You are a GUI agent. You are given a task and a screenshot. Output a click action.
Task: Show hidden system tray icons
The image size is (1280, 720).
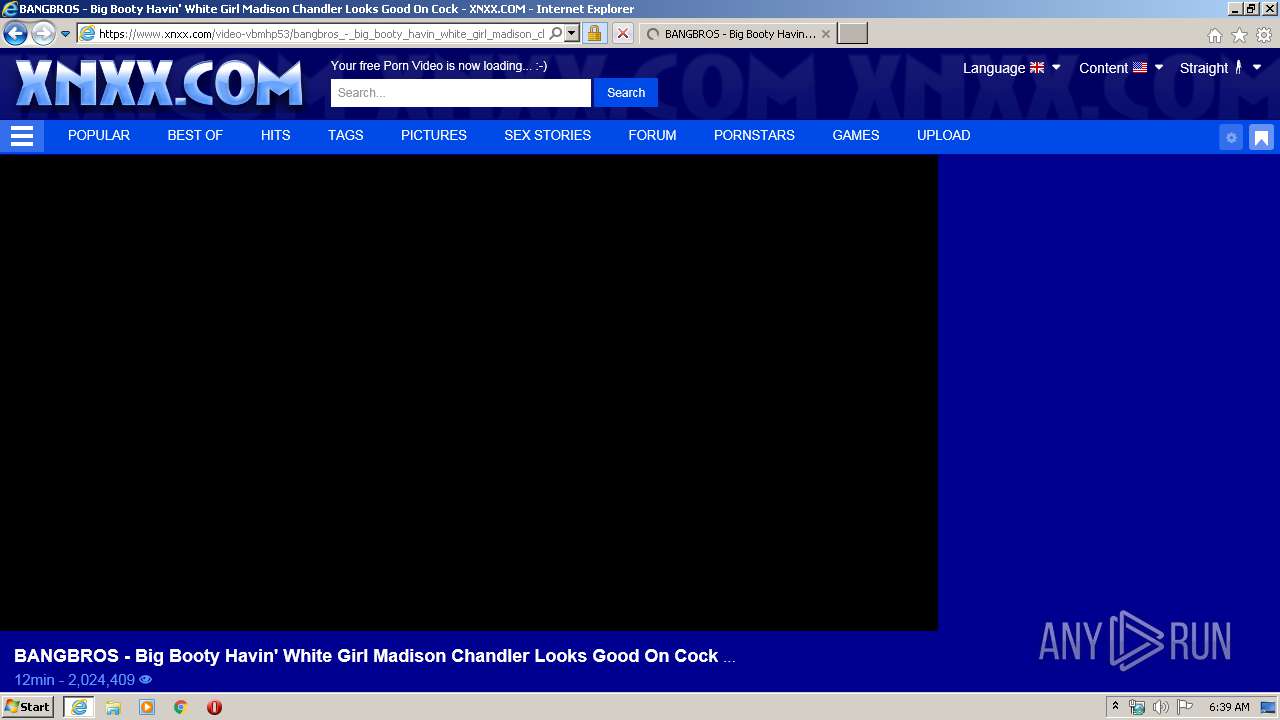[x=1116, y=707]
